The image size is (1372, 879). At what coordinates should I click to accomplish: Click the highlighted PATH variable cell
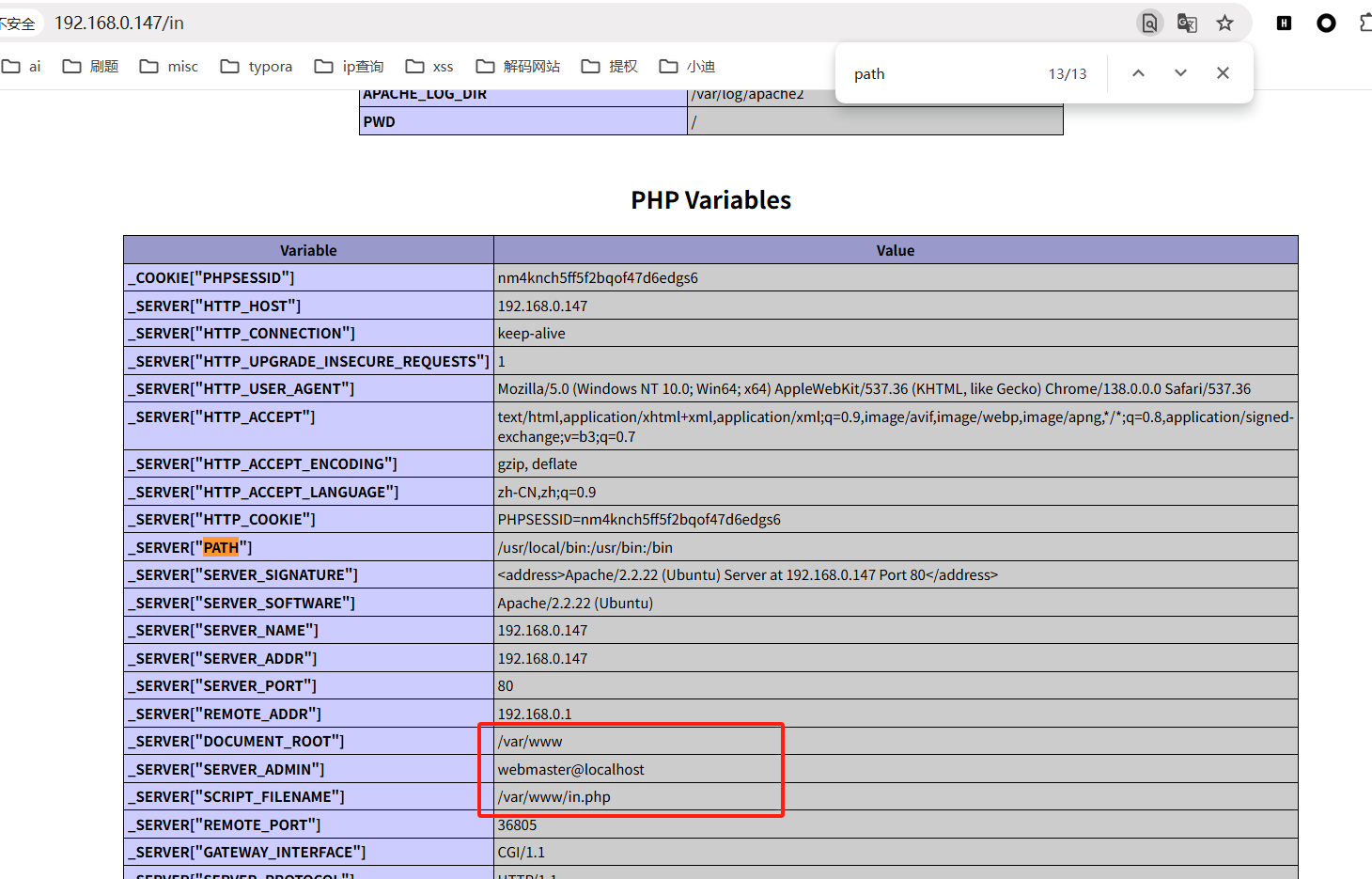[308, 547]
